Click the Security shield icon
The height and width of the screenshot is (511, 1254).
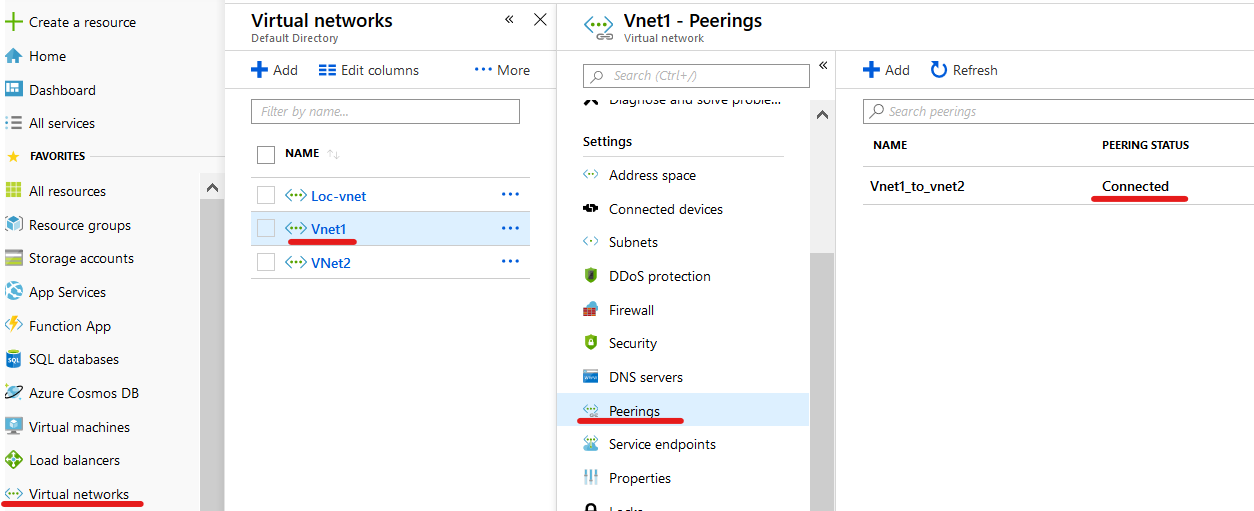pos(591,343)
